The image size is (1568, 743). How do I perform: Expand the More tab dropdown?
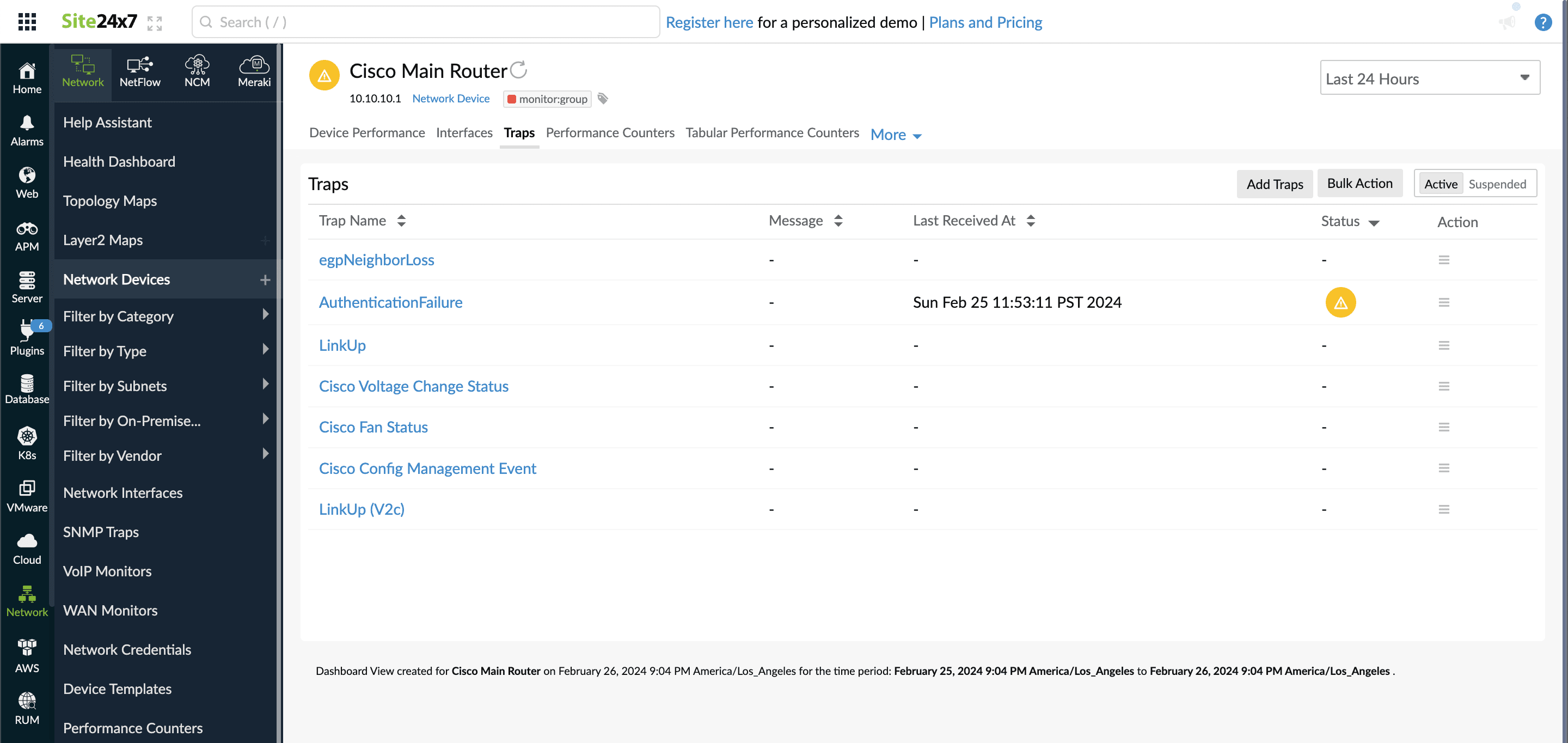pyautogui.click(x=896, y=133)
